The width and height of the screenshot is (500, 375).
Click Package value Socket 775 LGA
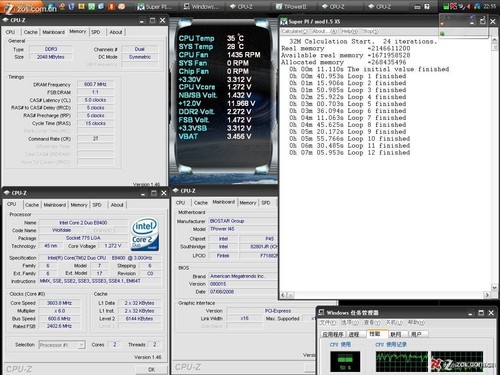click(x=83, y=238)
